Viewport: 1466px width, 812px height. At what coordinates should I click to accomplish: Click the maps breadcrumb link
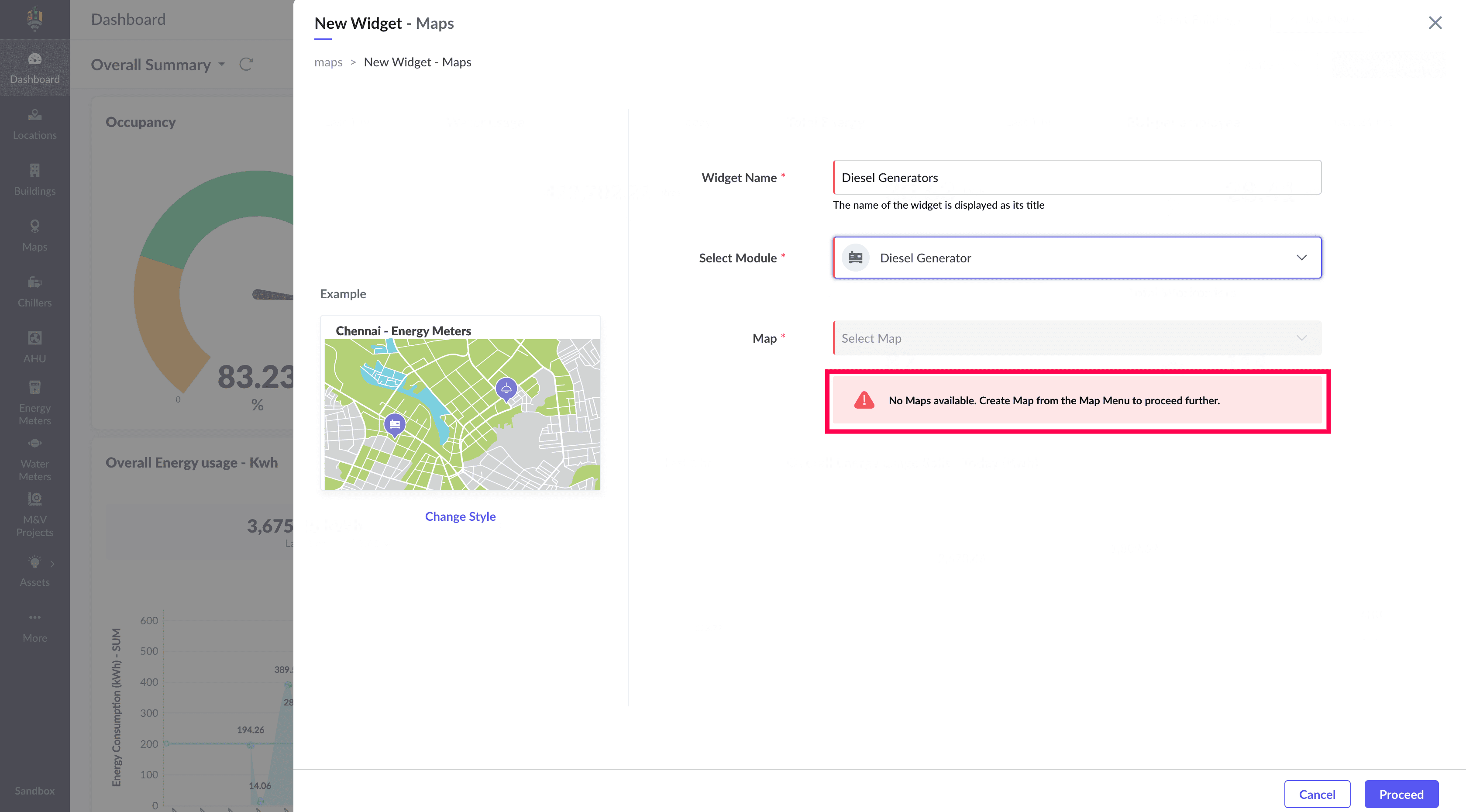point(328,62)
